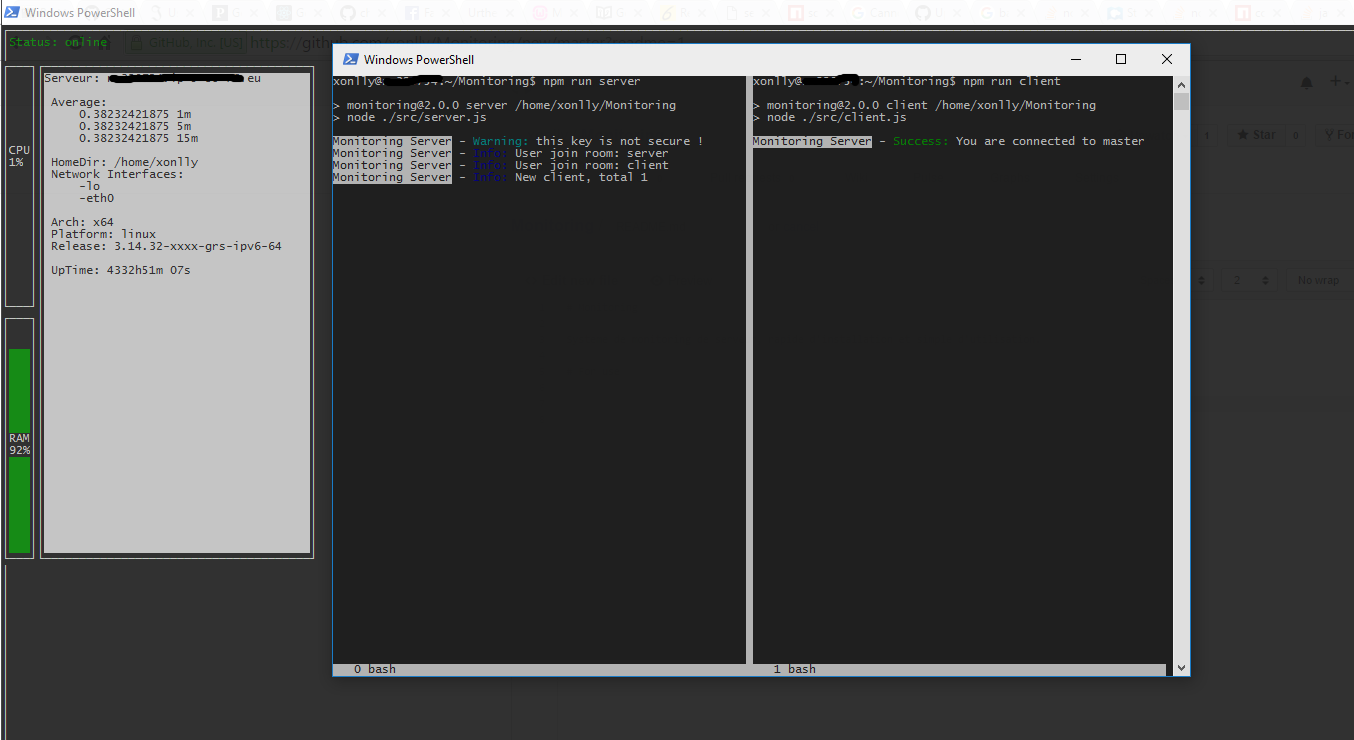Click the 'HomeDir: /home/xonlly' line
This screenshot has width=1354, height=740.
(125, 162)
